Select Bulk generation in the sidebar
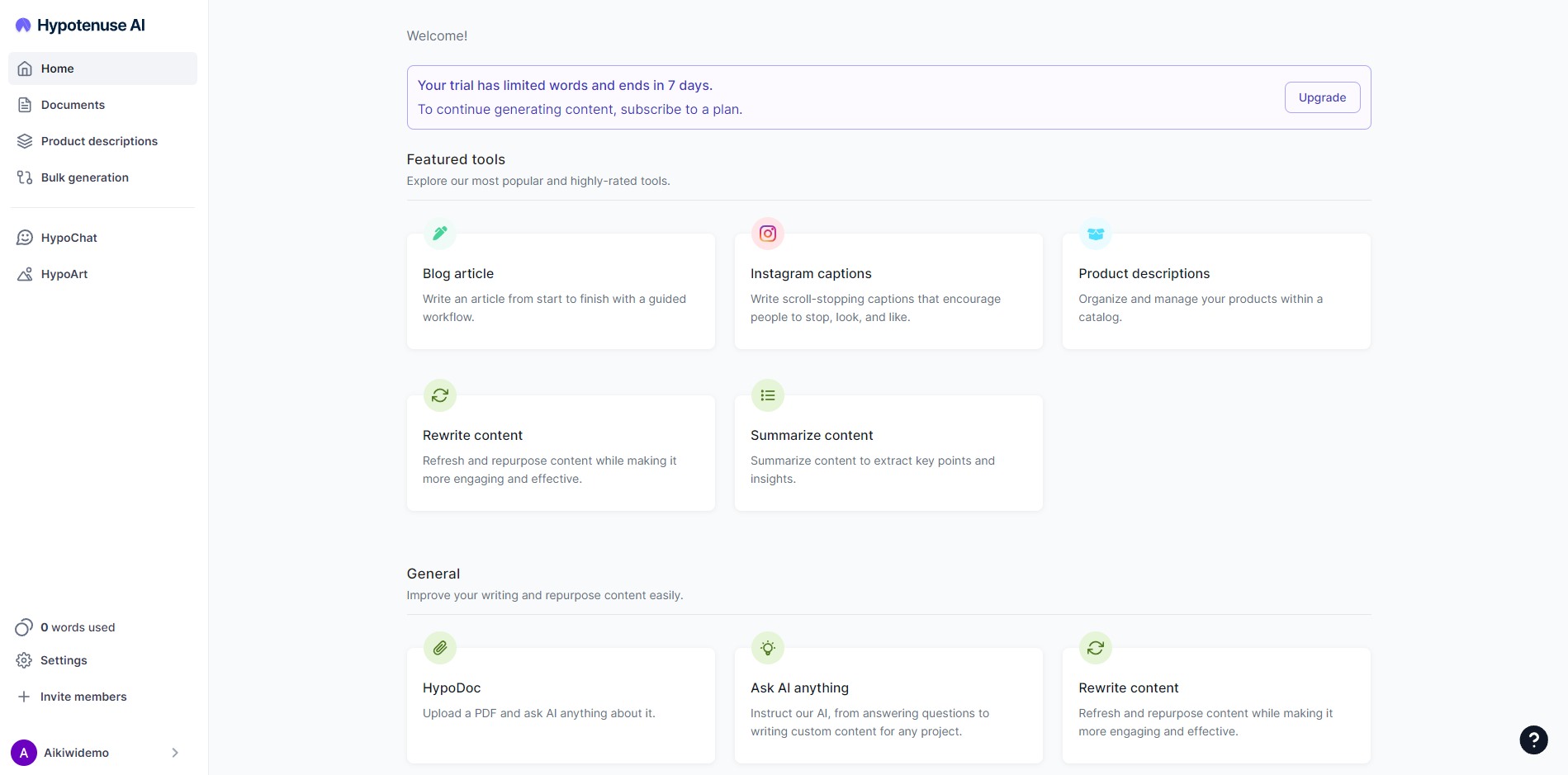The image size is (1568, 775). point(102,177)
